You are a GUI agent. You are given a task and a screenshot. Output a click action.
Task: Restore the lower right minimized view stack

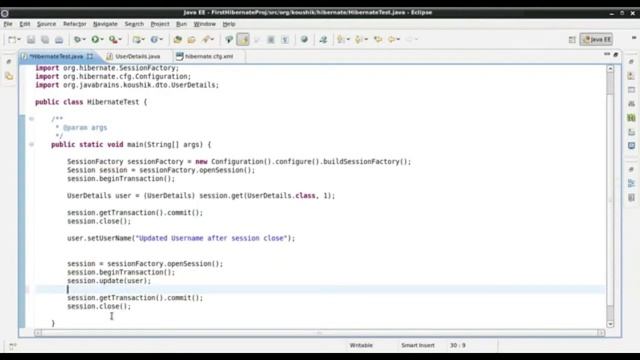(631, 169)
